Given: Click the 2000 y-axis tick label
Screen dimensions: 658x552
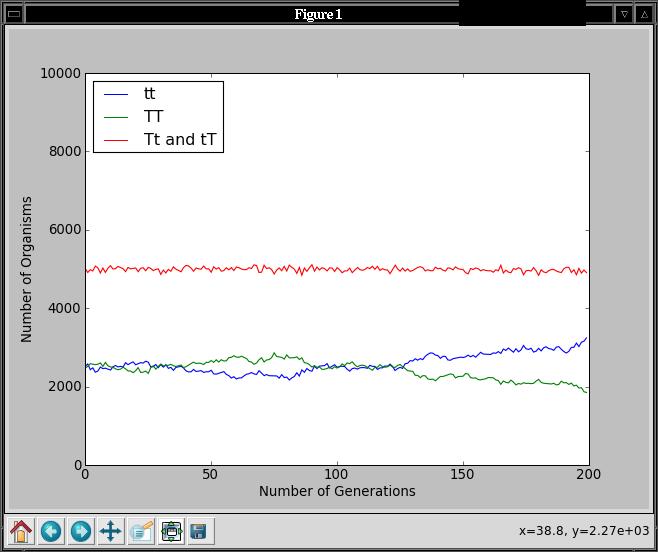Looking at the screenshot, I should (65, 387).
